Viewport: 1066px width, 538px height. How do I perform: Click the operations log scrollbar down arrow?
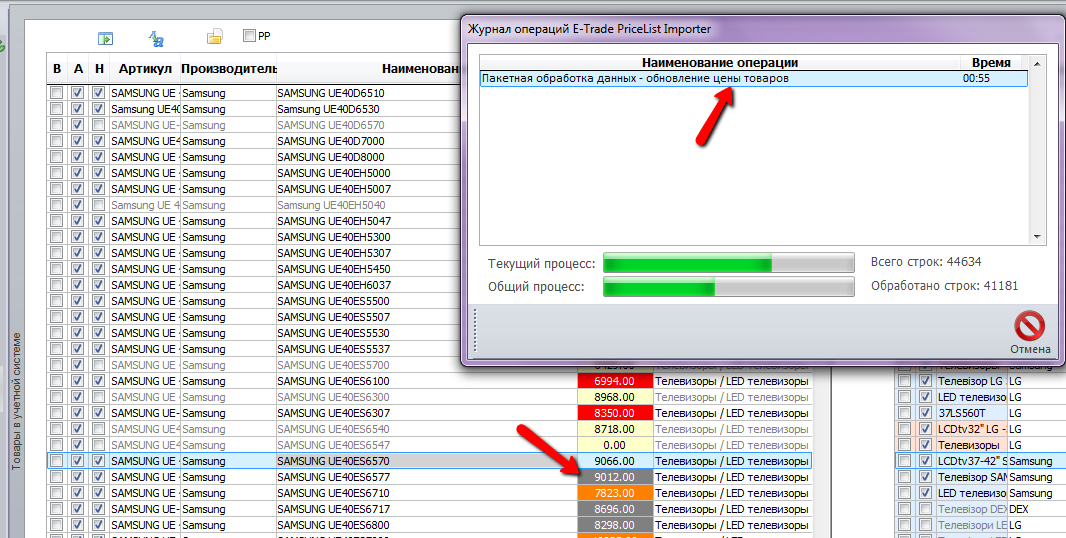pyautogui.click(x=1037, y=237)
